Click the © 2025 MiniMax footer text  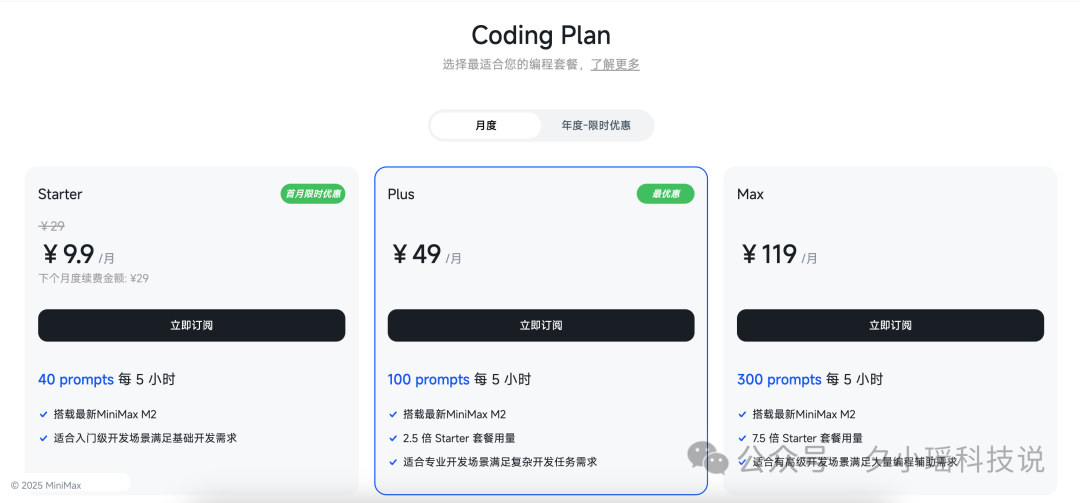pyautogui.click(x=46, y=485)
